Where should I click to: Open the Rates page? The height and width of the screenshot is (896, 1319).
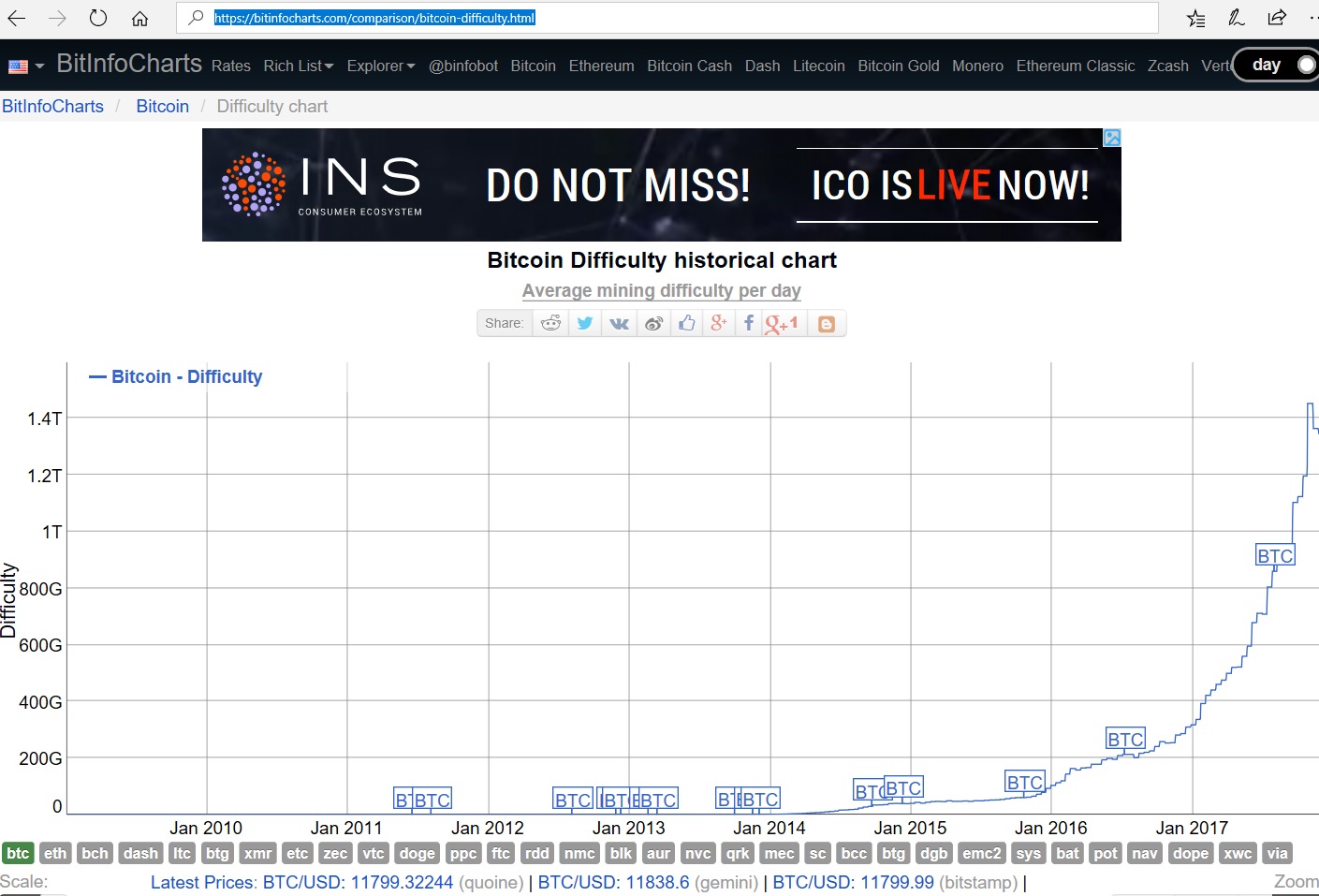[231, 66]
